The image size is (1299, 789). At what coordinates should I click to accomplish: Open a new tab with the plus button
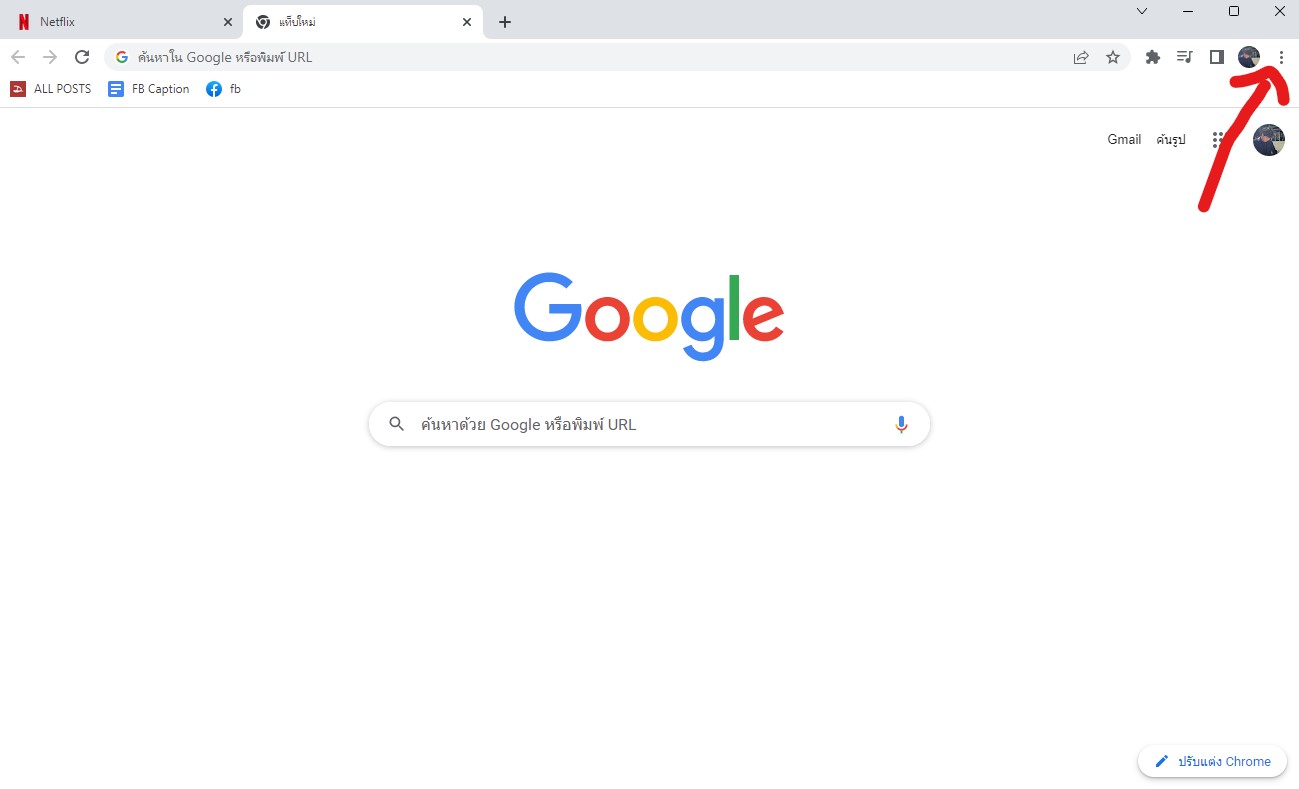[505, 22]
